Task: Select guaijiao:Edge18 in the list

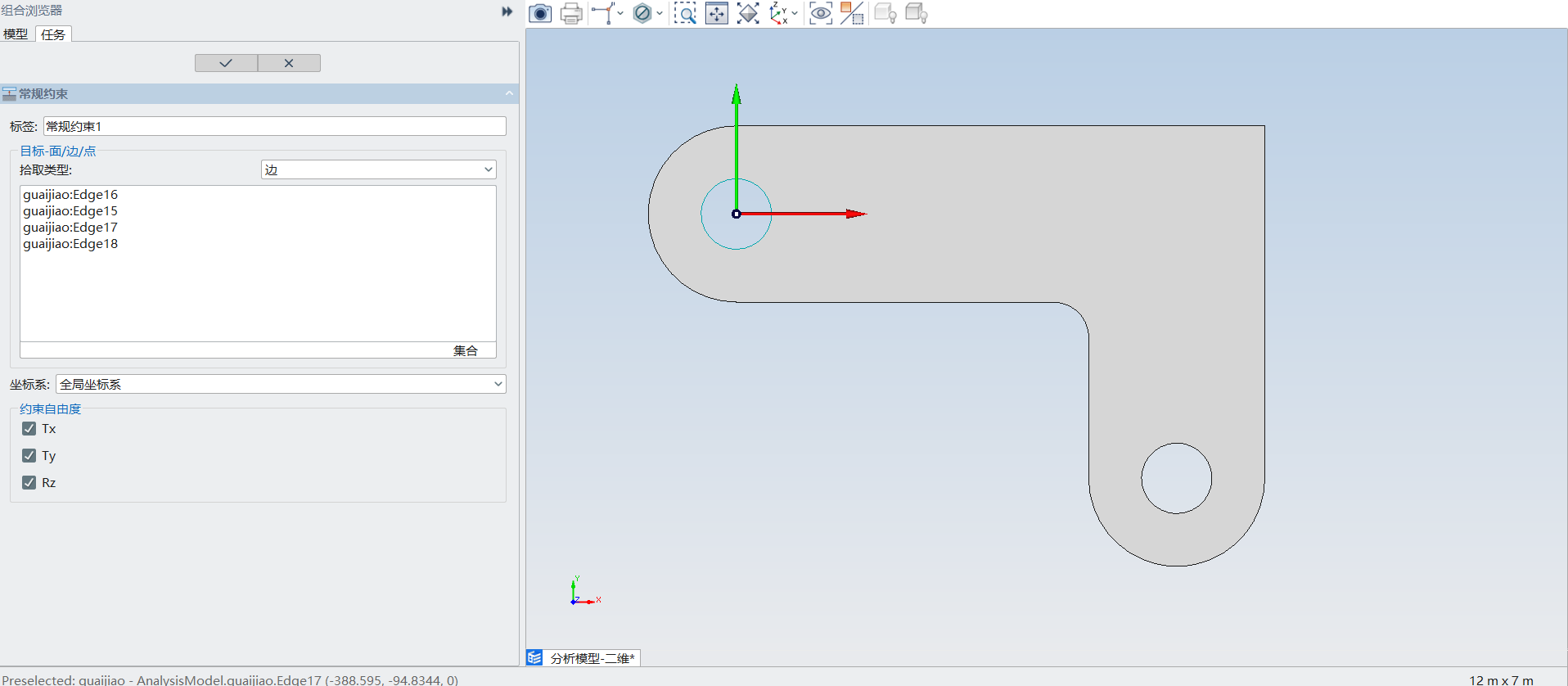Action: [x=70, y=244]
